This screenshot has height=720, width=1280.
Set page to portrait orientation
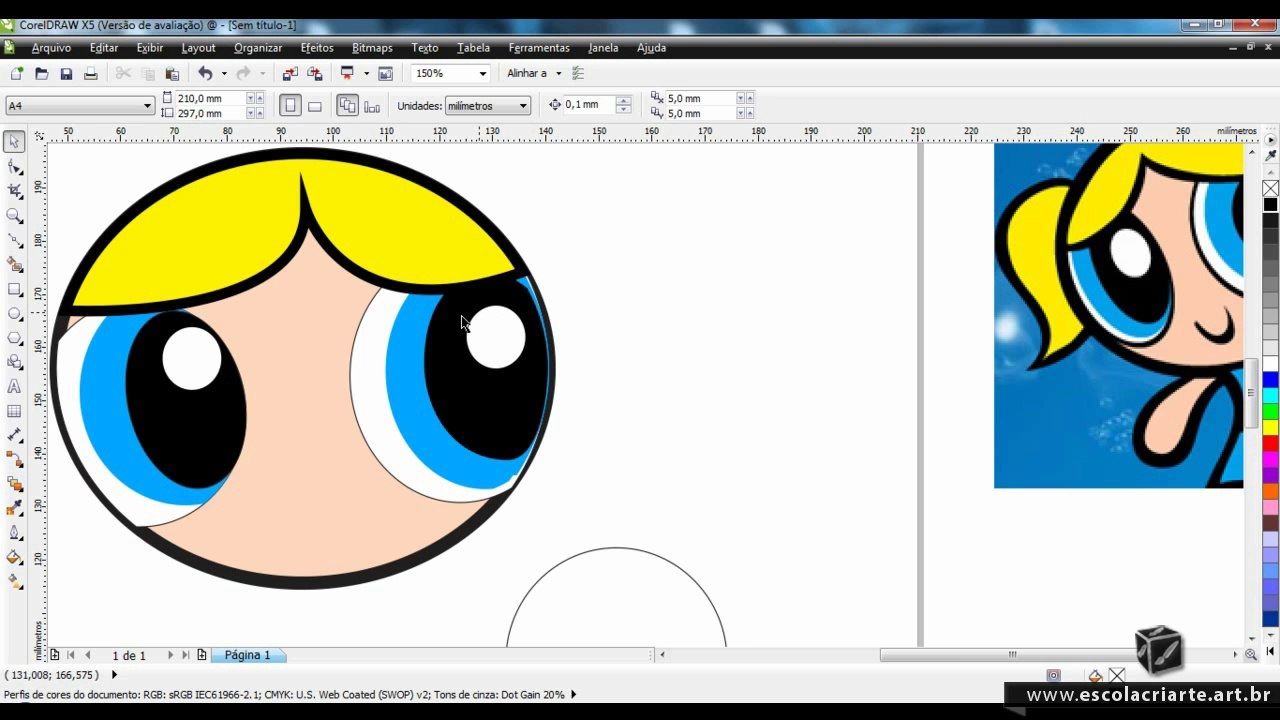tap(290, 105)
